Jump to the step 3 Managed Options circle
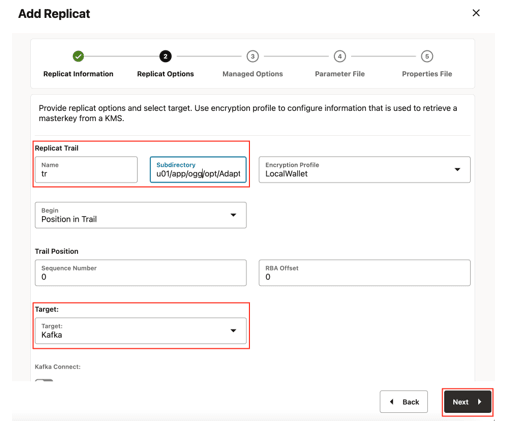507x430 pixels. click(253, 56)
